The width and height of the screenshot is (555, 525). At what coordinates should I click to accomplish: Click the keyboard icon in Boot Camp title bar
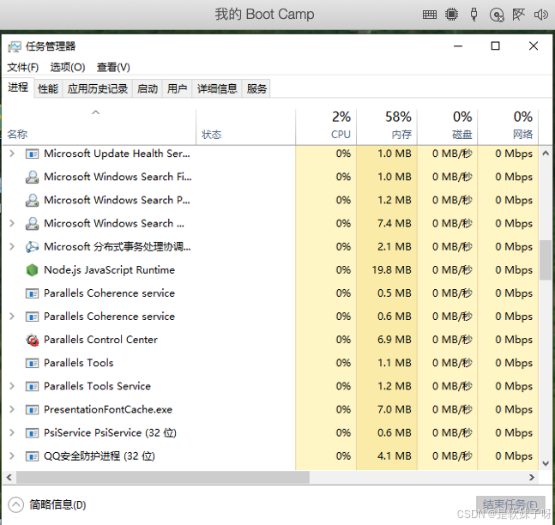[x=429, y=15]
